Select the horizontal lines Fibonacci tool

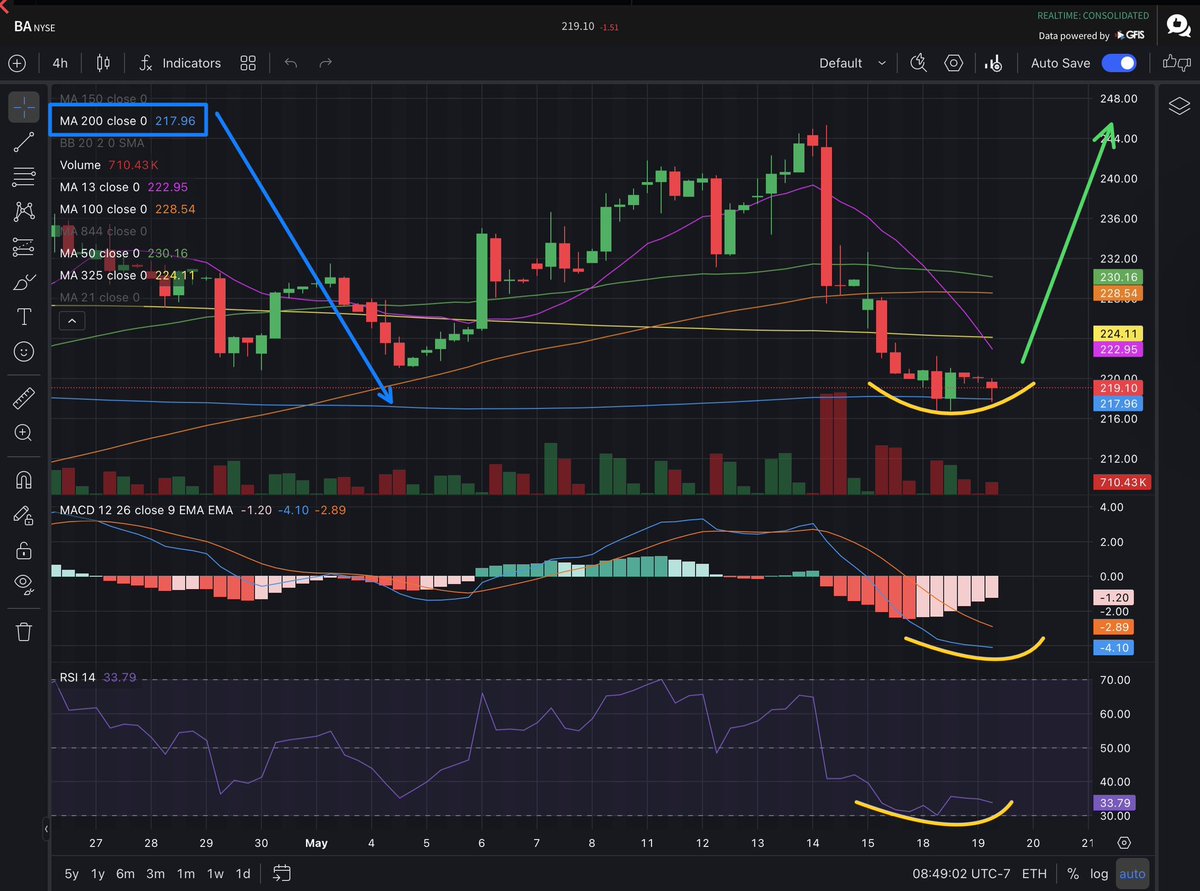pyautogui.click(x=24, y=177)
